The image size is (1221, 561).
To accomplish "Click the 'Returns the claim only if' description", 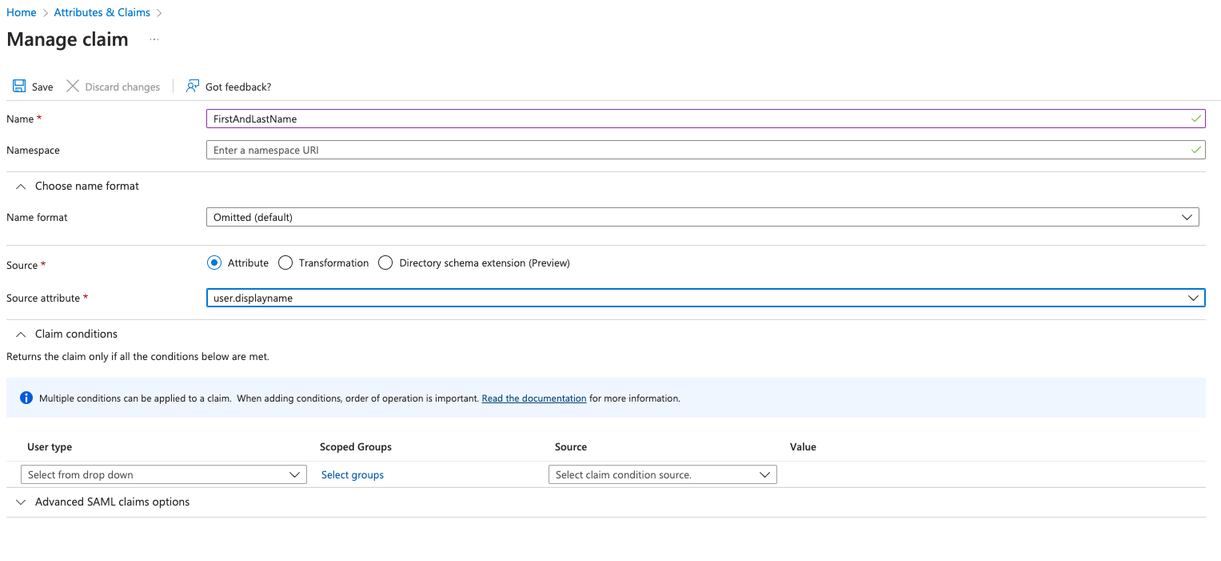I will [x=138, y=356].
